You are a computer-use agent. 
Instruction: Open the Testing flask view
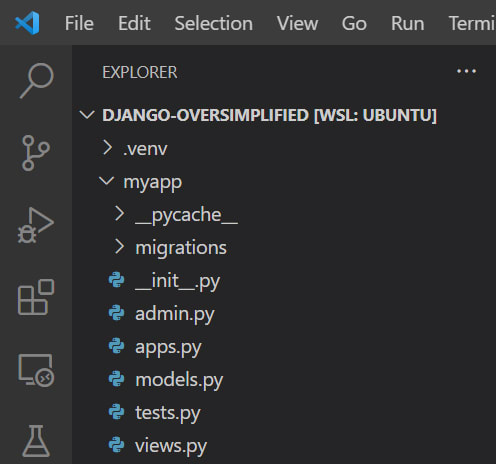(x=36, y=441)
